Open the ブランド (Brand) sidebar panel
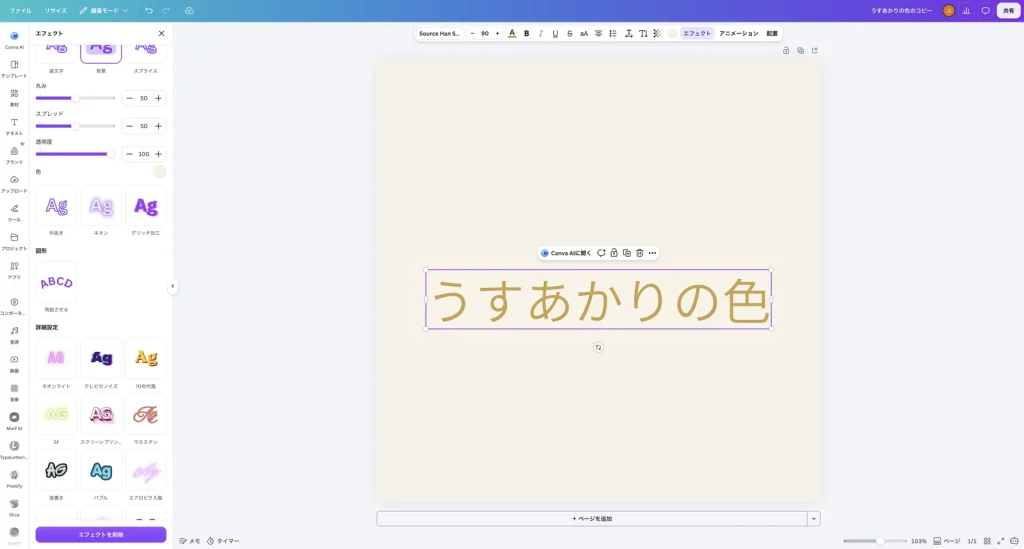Screen dimensions: 1024x549 click(14, 155)
